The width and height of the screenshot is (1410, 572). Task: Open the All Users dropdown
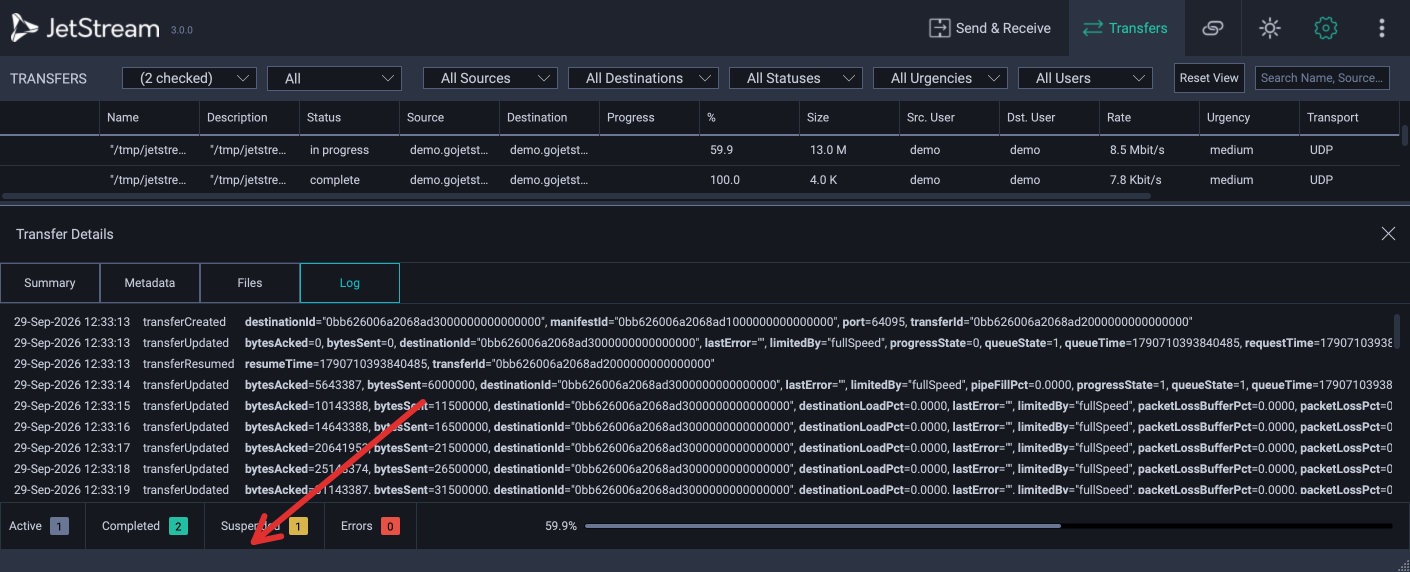tap(1085, 78)
